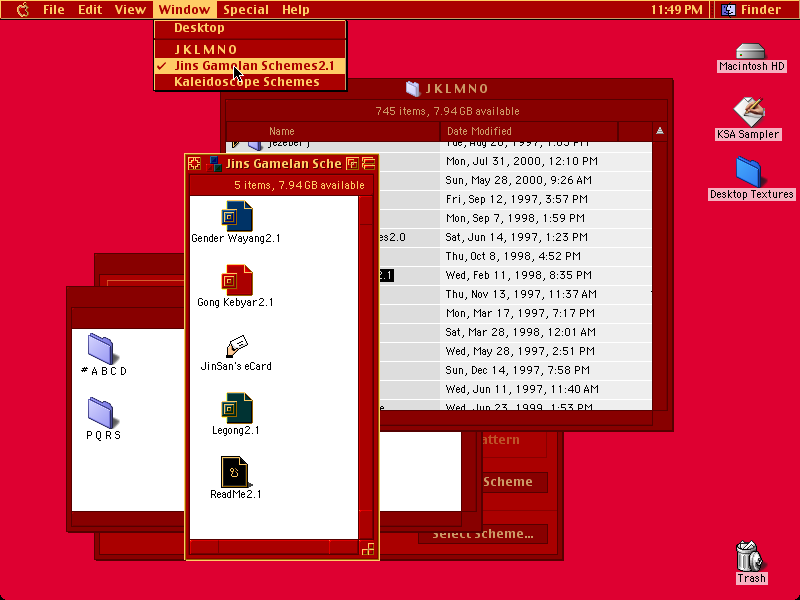800x600 pixels.
Task: Open the View menu
Action: pos(130,9)
